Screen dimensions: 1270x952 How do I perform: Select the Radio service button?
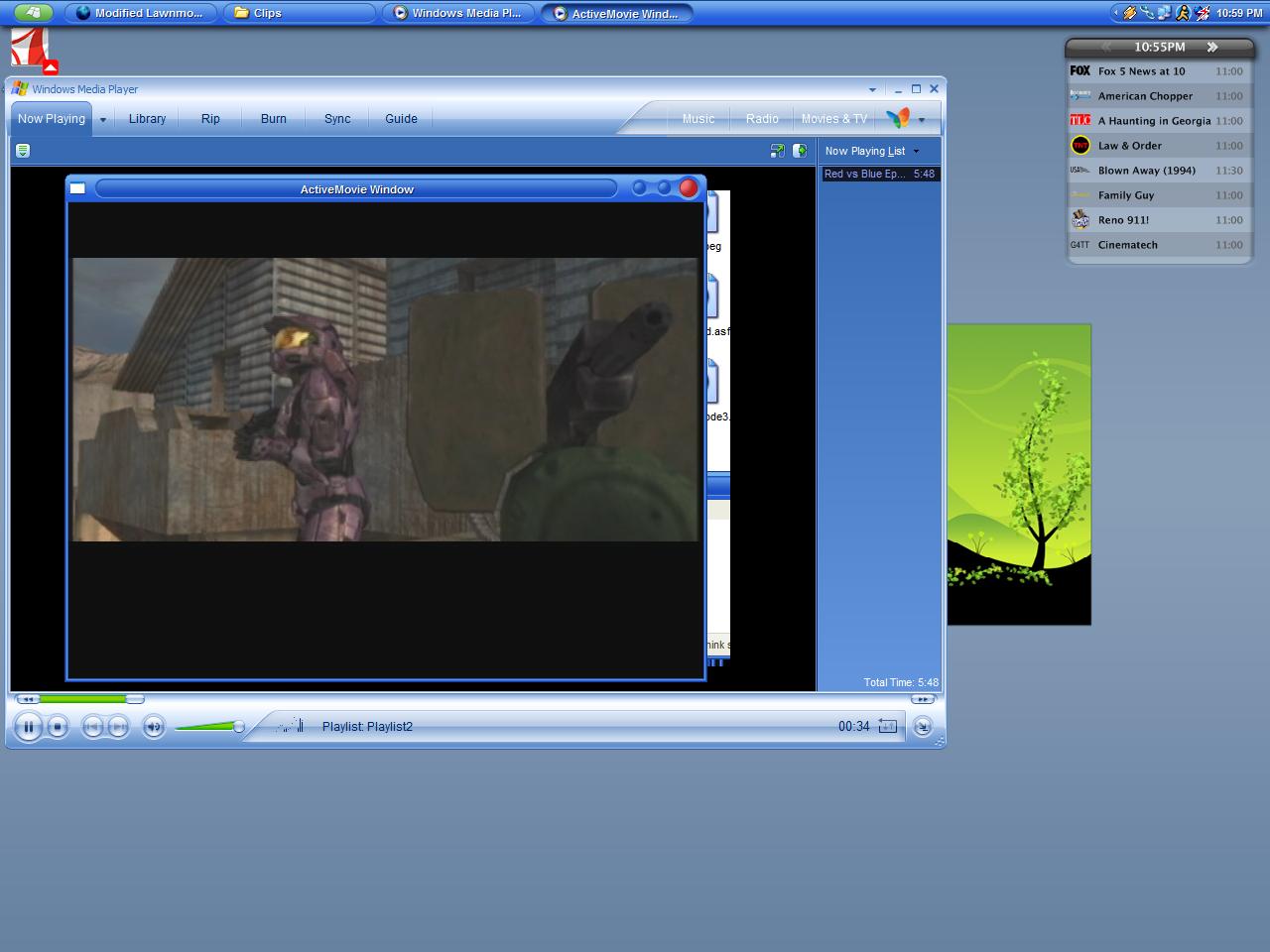click(762, 118)
